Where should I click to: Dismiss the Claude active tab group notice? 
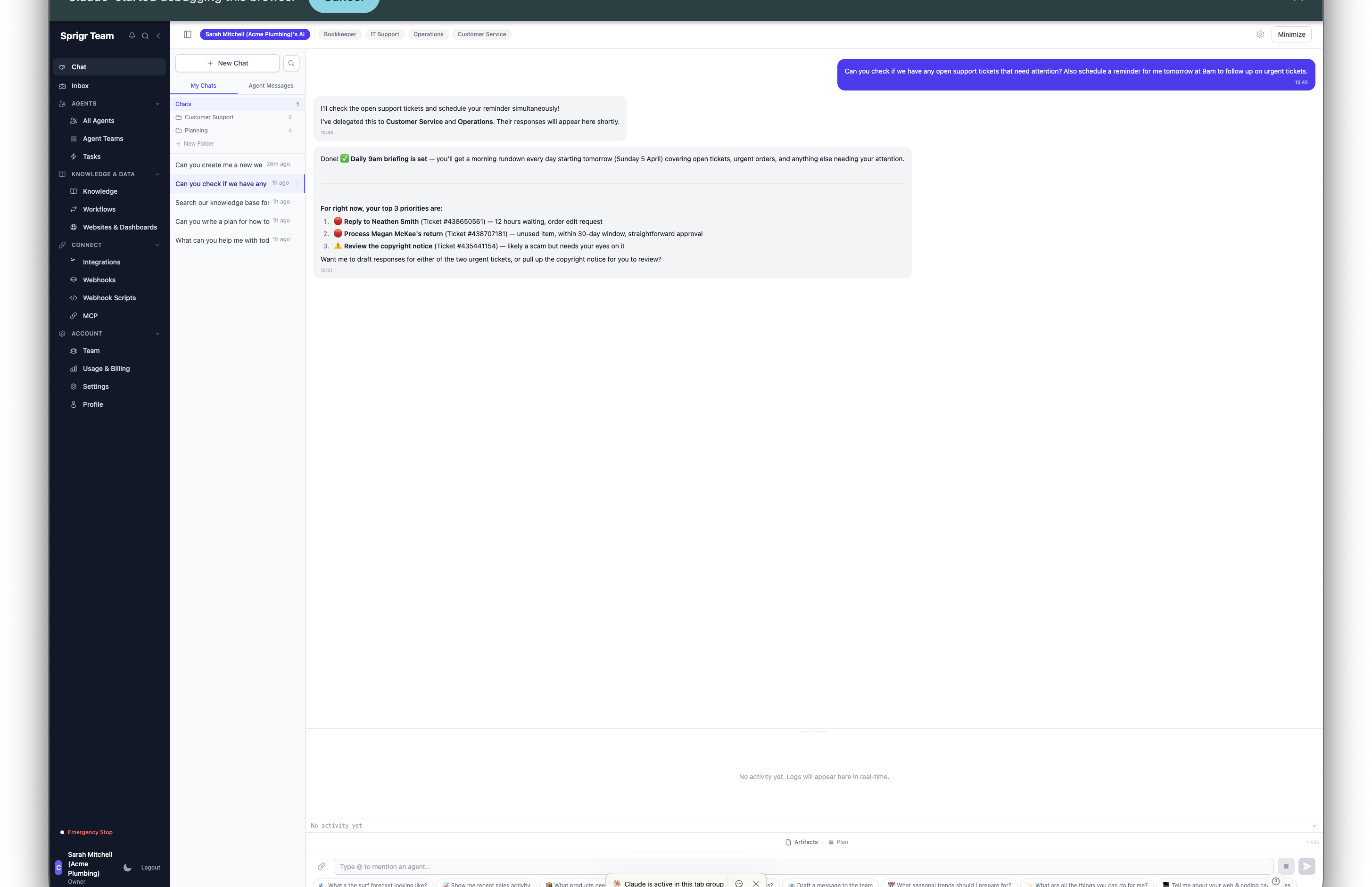[x=757, y=883]
